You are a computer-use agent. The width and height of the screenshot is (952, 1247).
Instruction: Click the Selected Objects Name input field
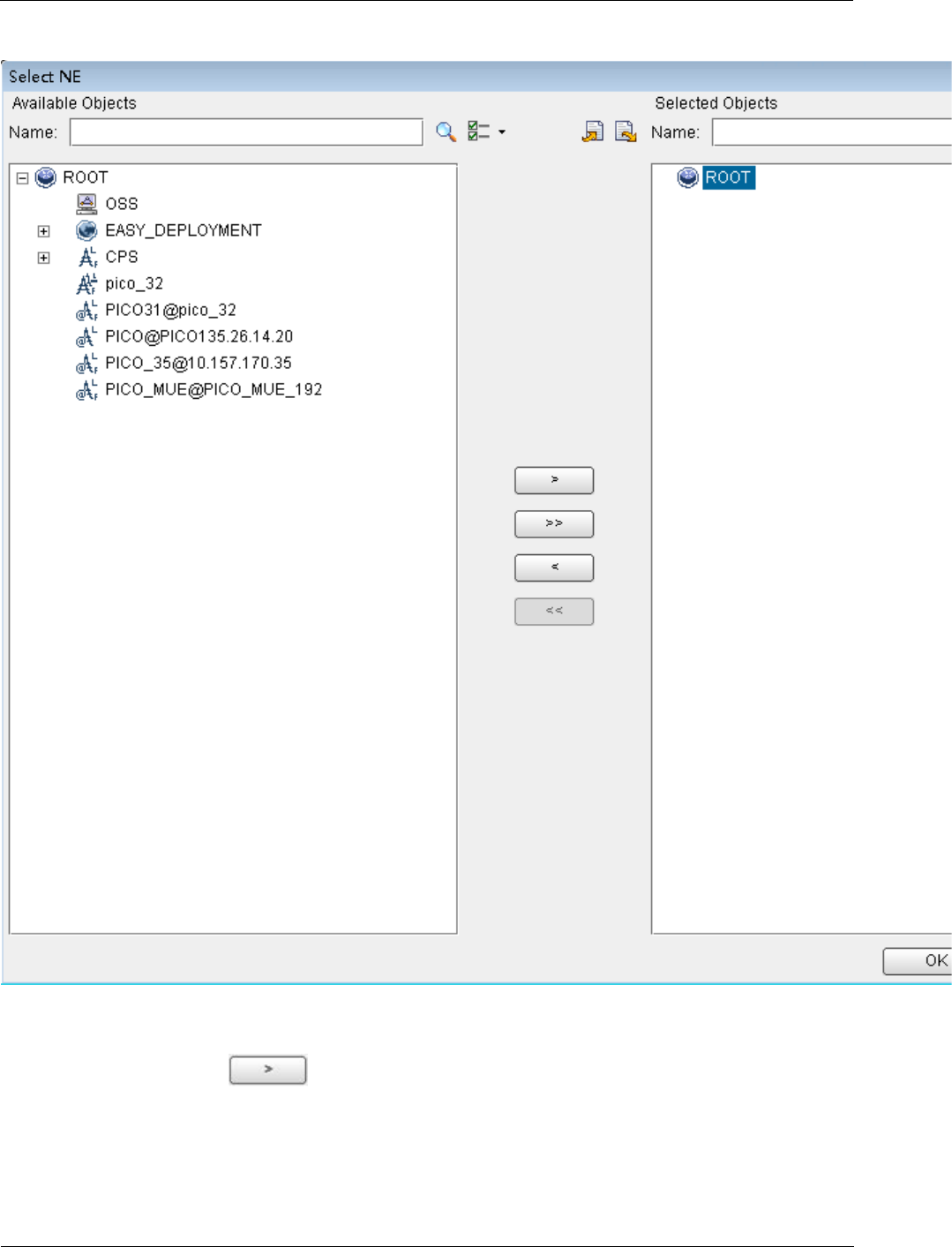tap(832, 132)
